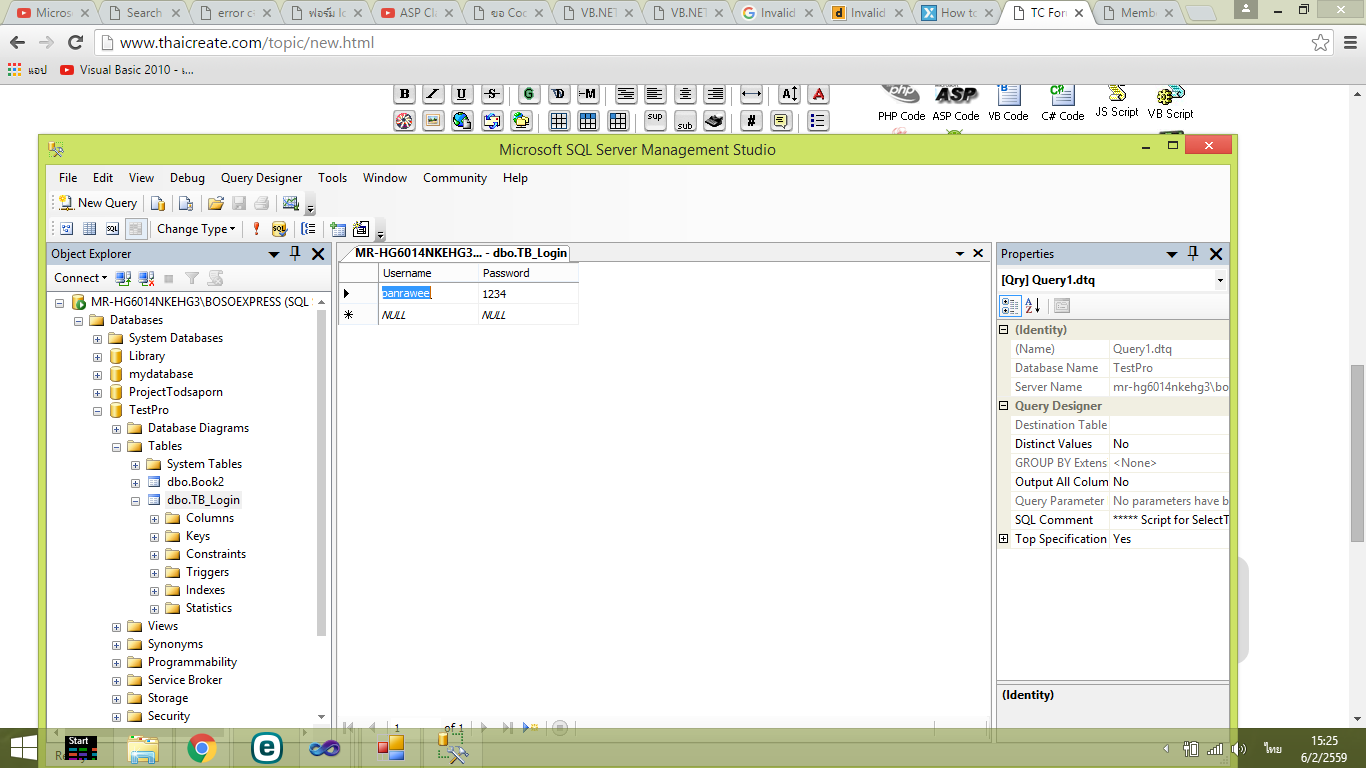Select the mydatabase tree item
Image resolution: width=1366 pixels, height=768 pixels.
(x=160, y=374)
